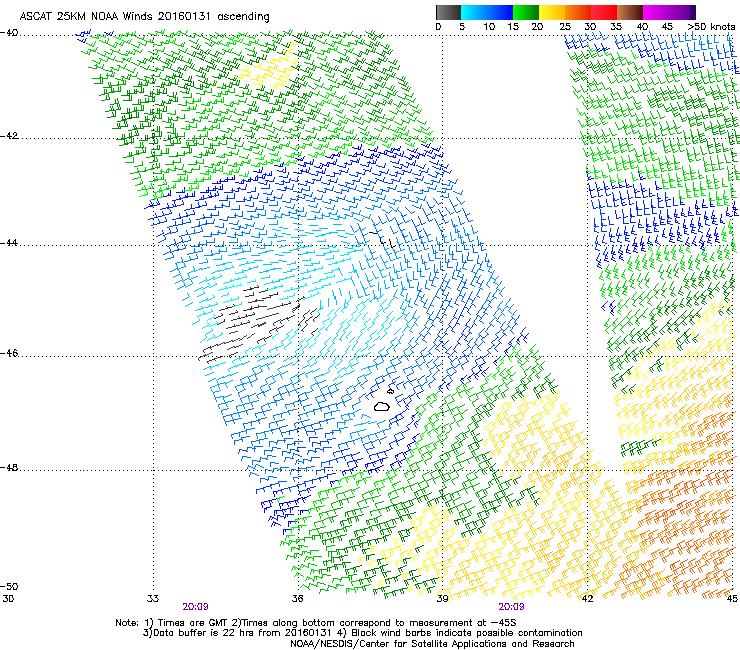Screen dimensions: 740x650
Task: Click the '-44' latitude axis label
Action: 9,243
